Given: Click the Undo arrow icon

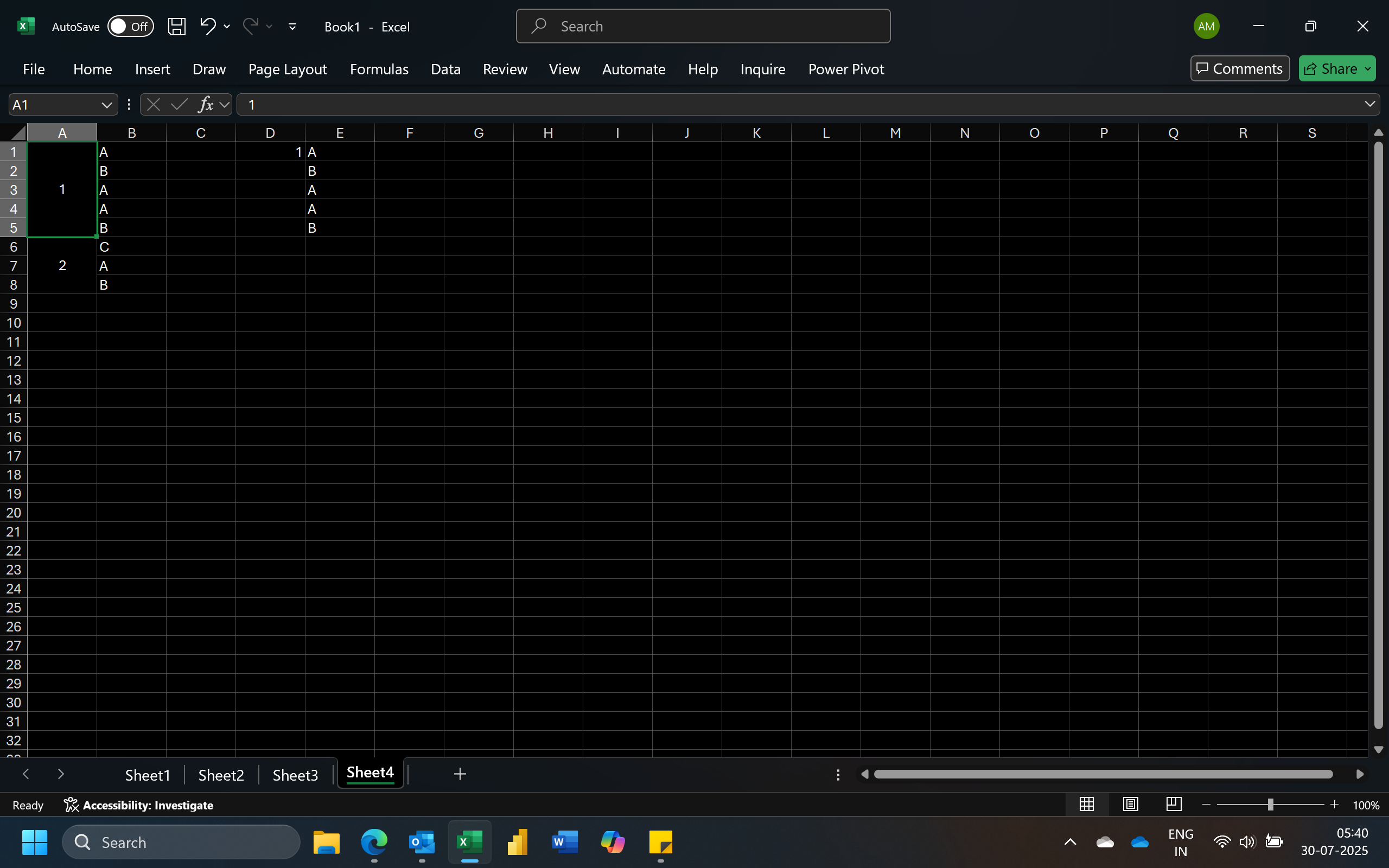Looking at the screenshot, I should tap(208, 26).
